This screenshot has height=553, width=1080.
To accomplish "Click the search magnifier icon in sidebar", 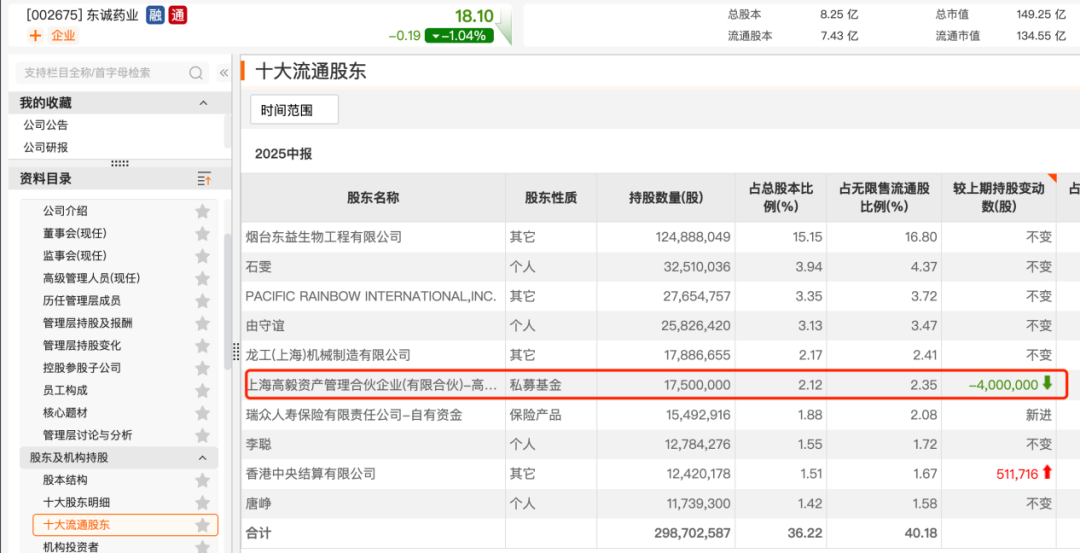I will (194, 73).
